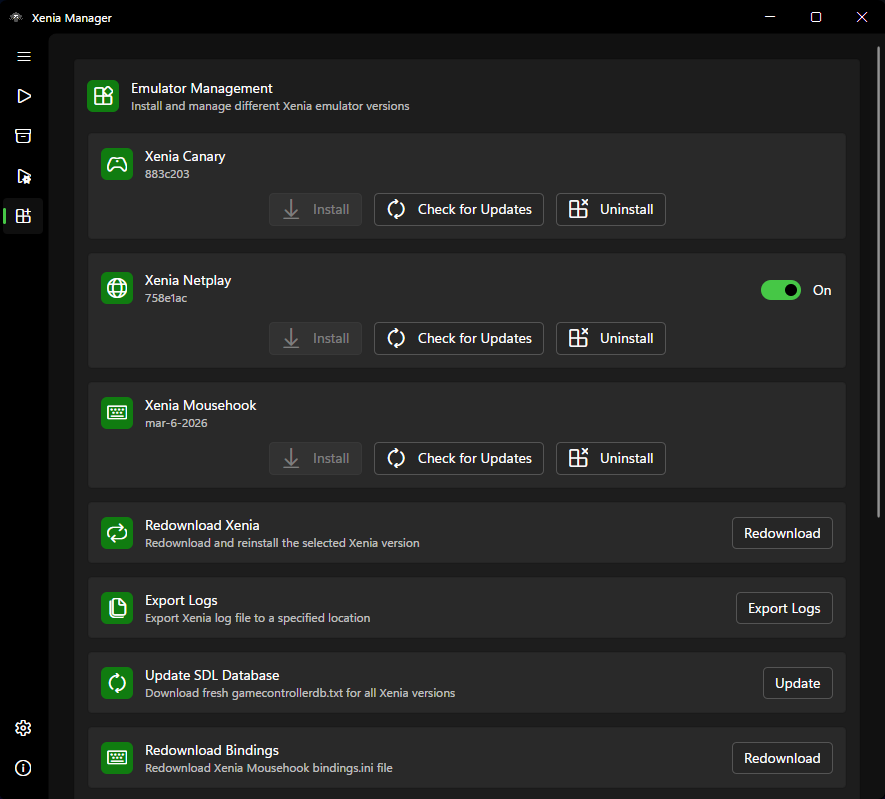The image size is (885, 799).
Task: Click the Update SDL Database refresh icon
Action: click(117, 683)
